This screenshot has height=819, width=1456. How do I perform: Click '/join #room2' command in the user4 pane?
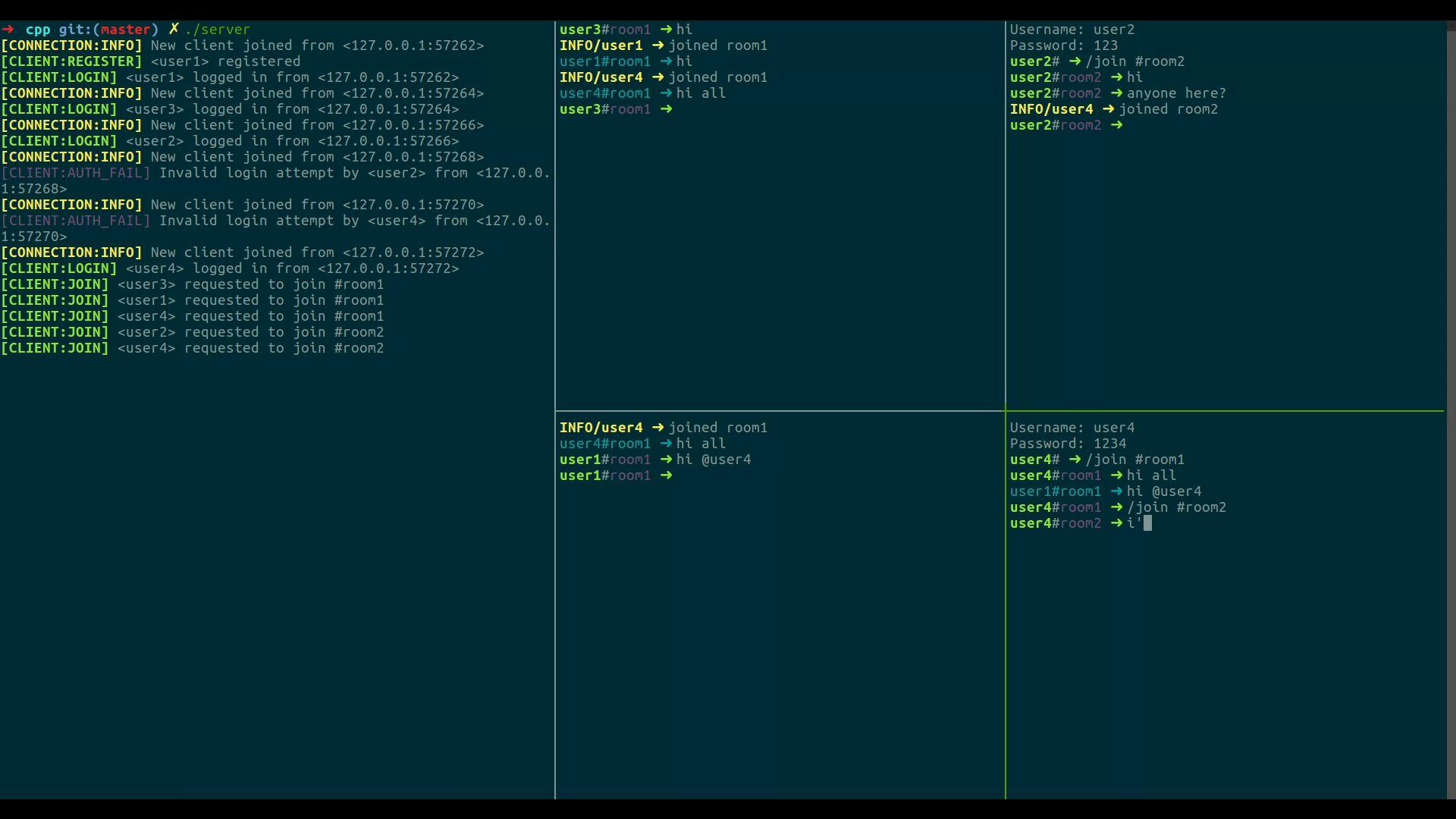click(1176, 507)
